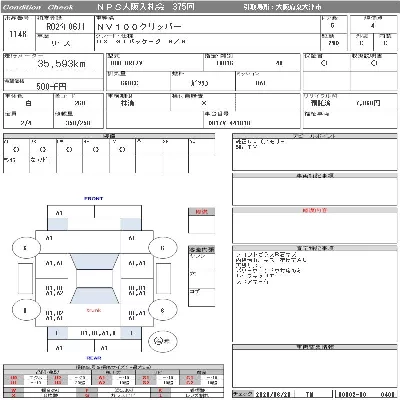The height and width of the screenshot is (400, 400).
Task: Select the lot number "1148"
Action: [18, 34]
